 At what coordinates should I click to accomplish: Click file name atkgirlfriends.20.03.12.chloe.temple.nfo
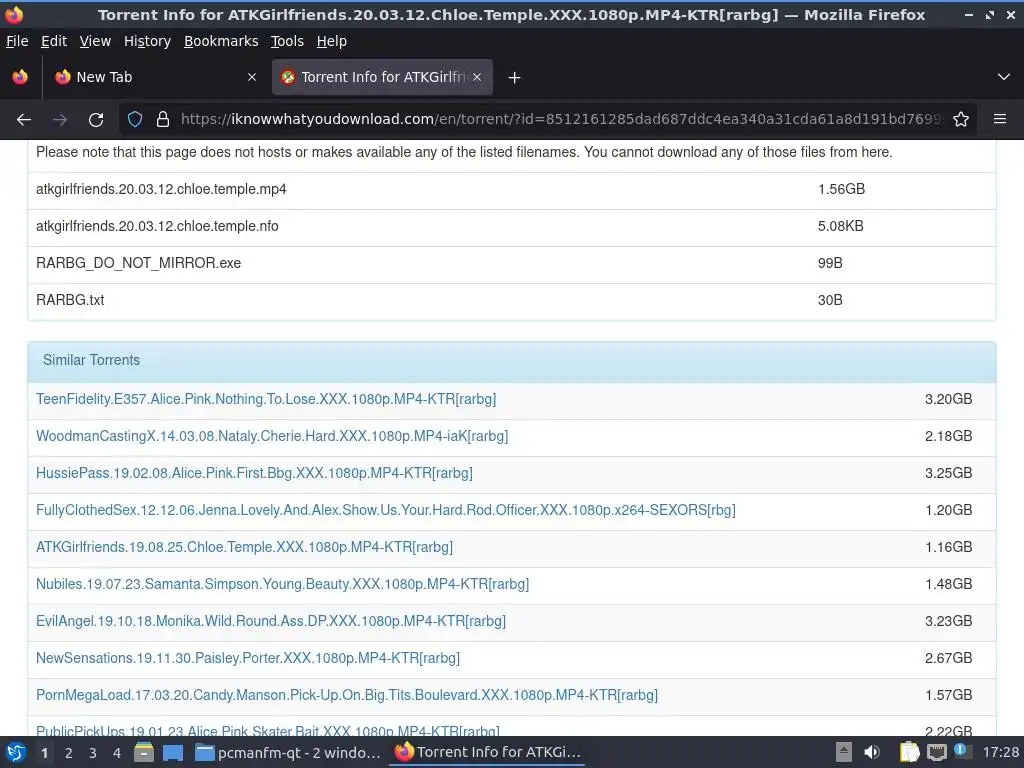[157, 226]
